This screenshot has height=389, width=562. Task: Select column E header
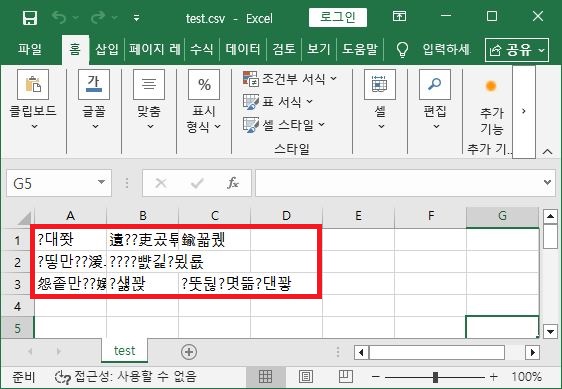coord(358,216)
